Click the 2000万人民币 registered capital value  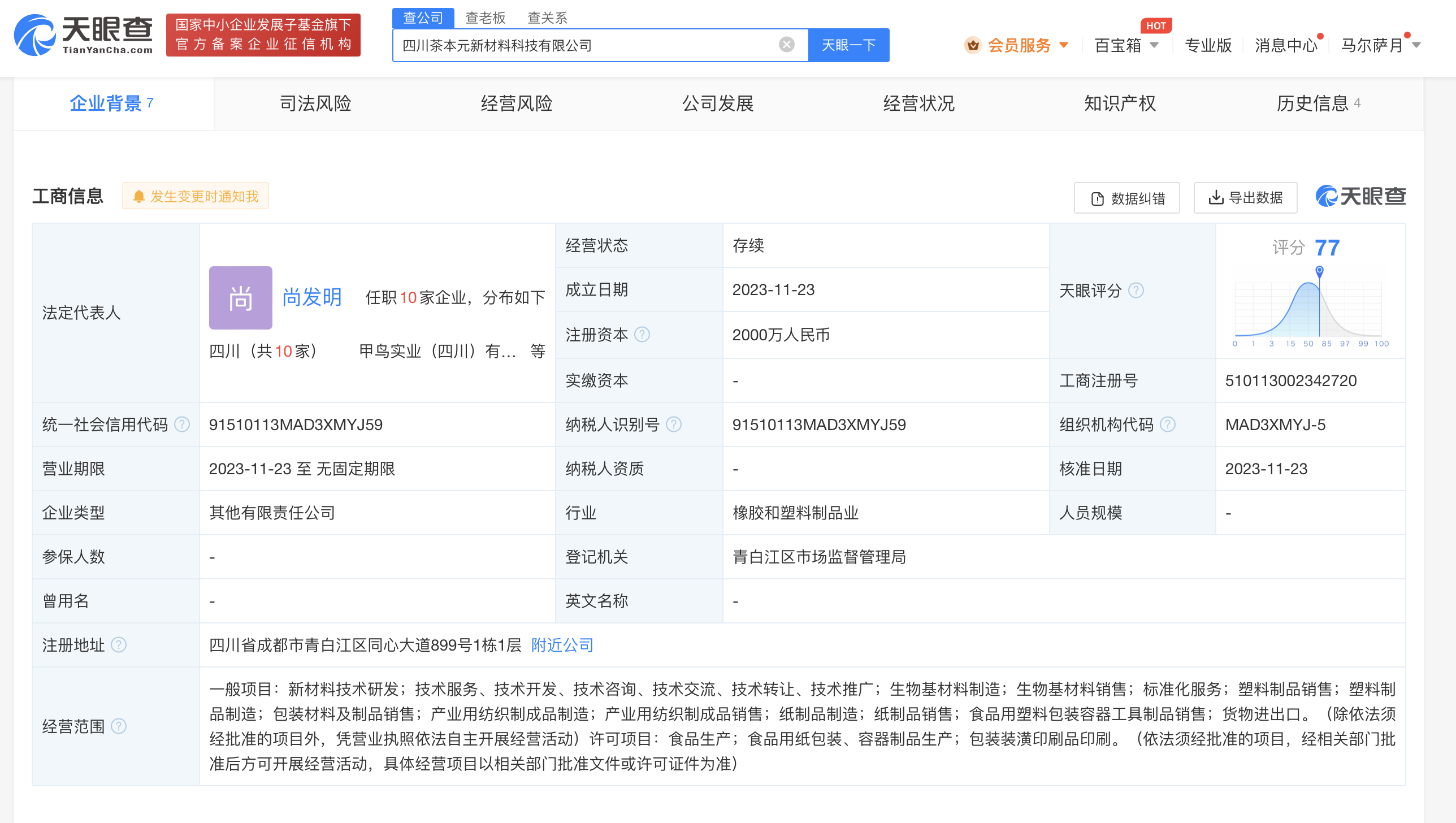tap(781, 335)
